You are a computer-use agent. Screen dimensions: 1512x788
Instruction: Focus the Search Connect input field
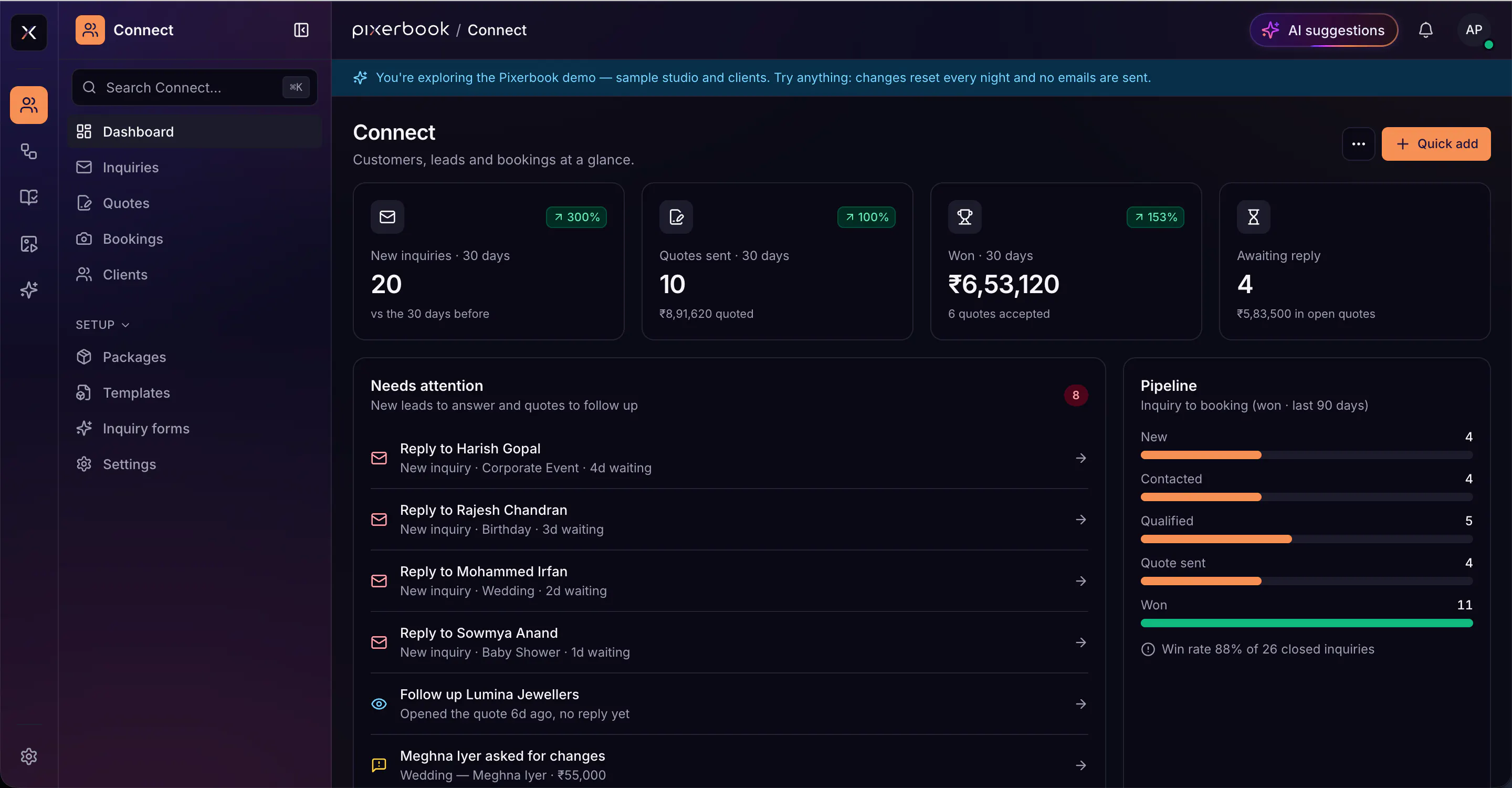click(x=195, y=88)
